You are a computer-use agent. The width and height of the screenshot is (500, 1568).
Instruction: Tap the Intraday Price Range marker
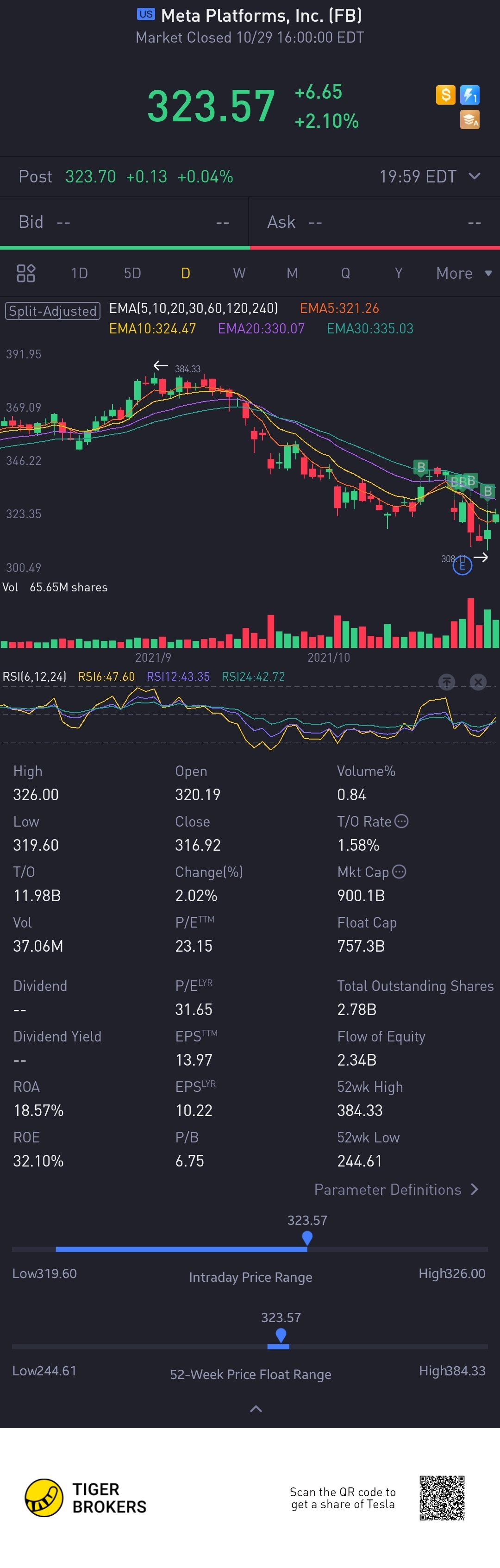[307, 1237]
